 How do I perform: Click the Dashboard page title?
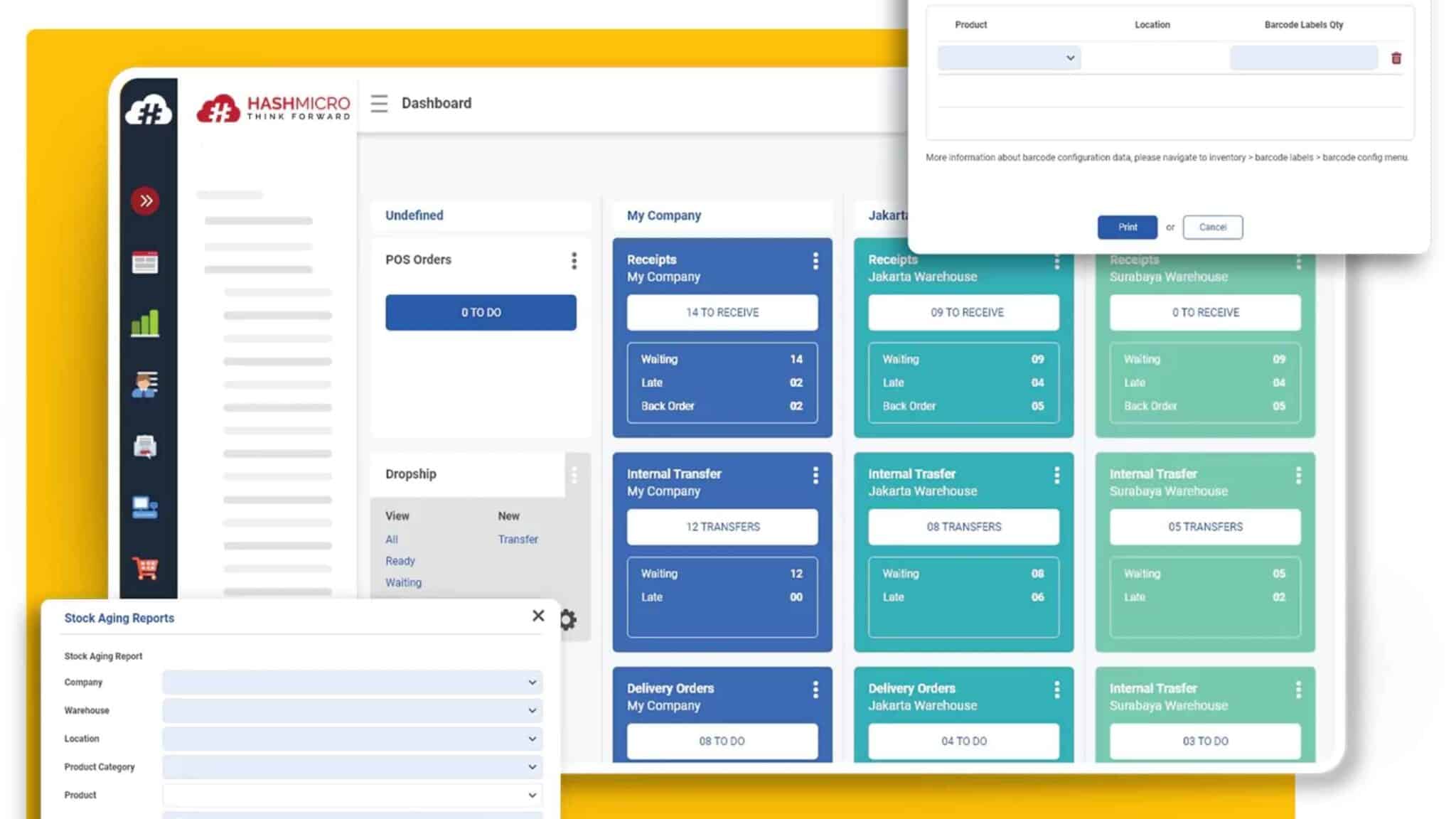pyautogui.click(x=437, y=104)
